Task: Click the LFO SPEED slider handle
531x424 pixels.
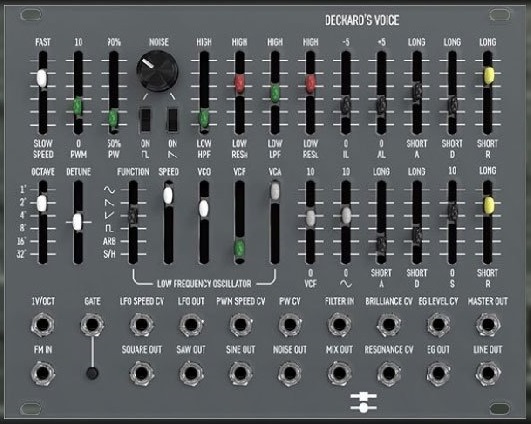Action: [x=168, y=195]
